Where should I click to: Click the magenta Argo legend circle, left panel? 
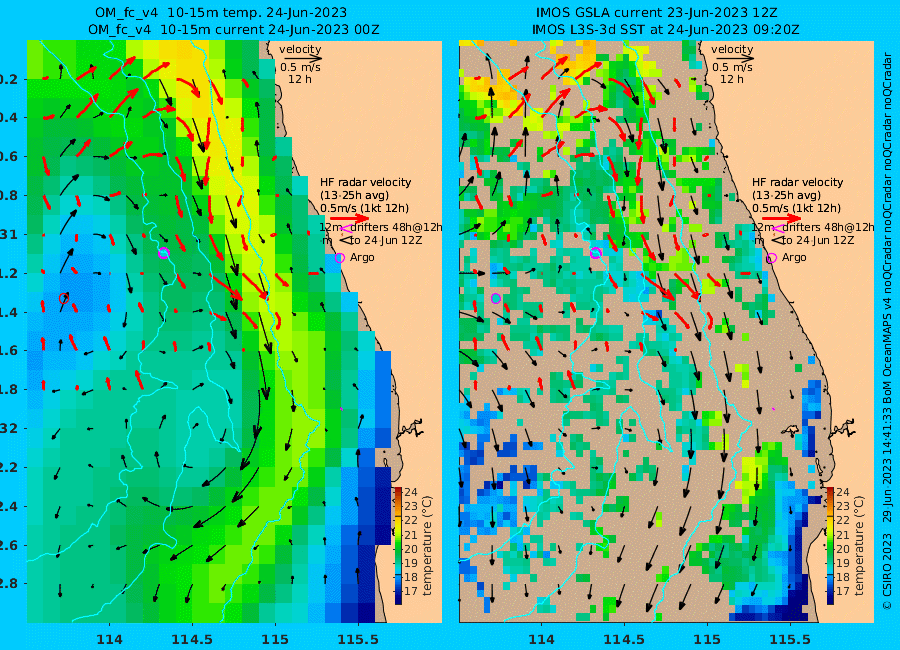click(339, 258)
